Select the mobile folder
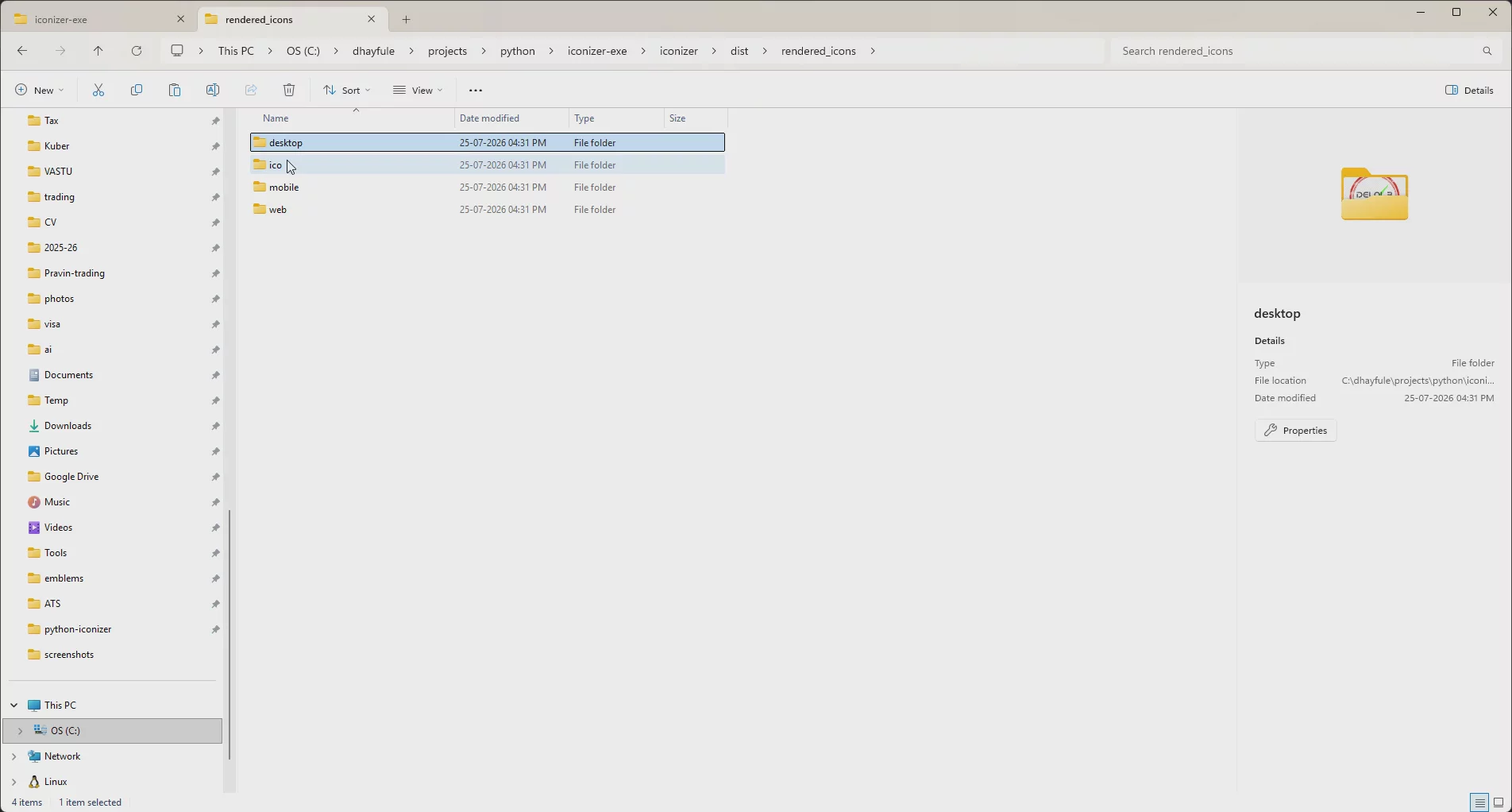This screenshot has height=812, width=1512. click(x=487, y=188)
